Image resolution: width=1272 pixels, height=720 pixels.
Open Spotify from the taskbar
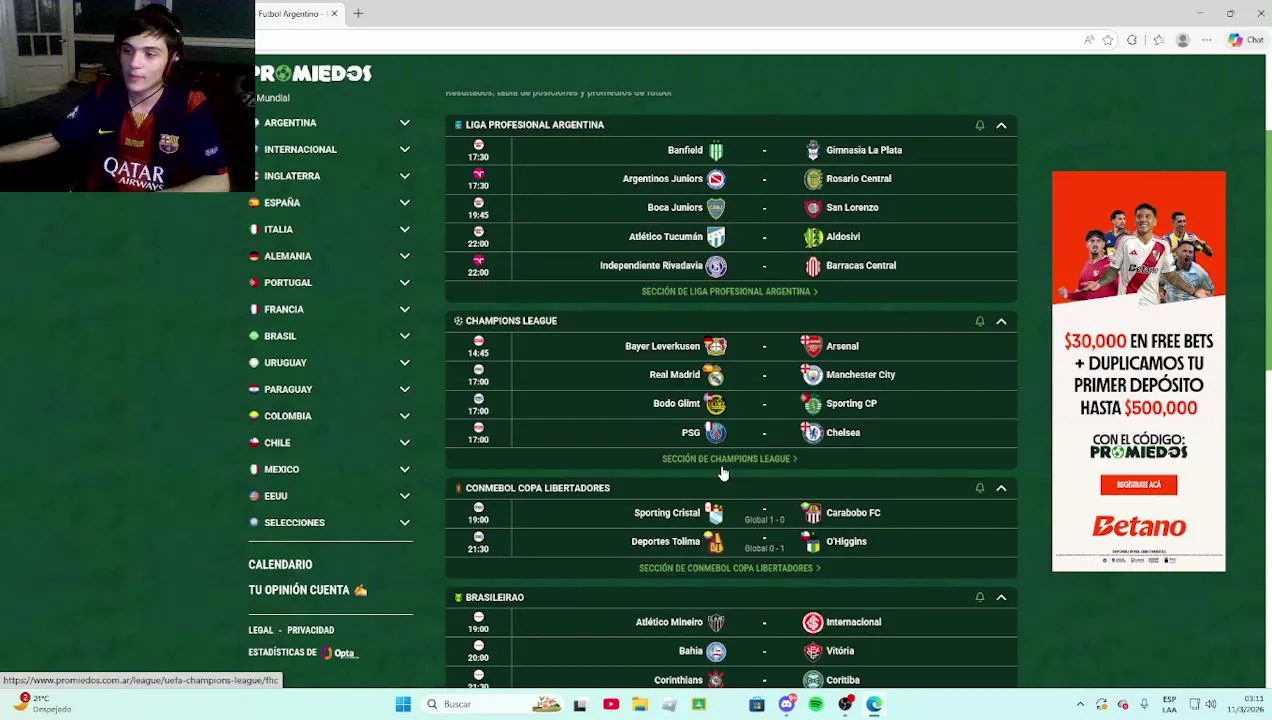tap(816, 704)
